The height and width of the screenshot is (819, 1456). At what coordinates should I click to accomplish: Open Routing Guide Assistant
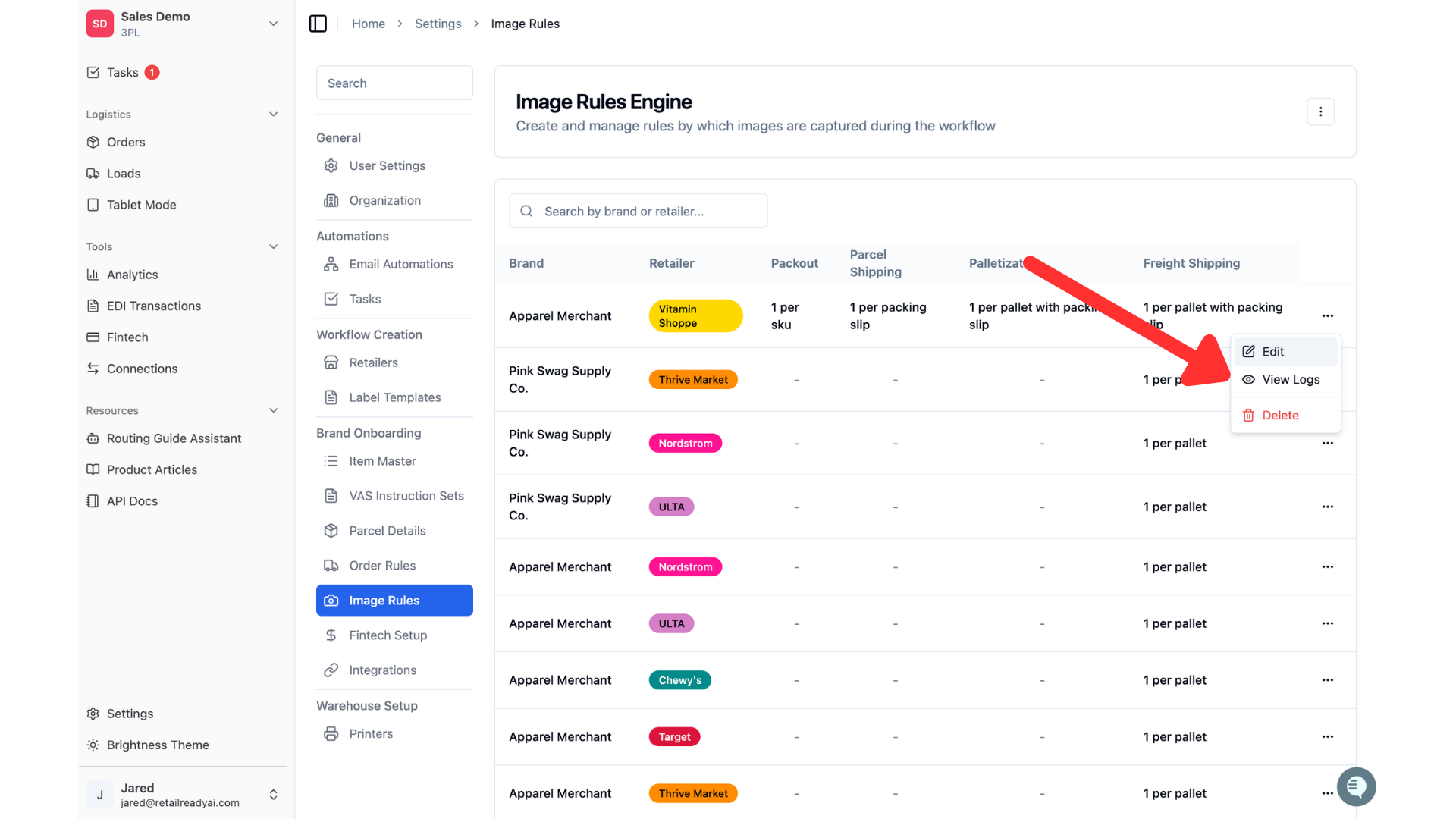click(174, 438)
